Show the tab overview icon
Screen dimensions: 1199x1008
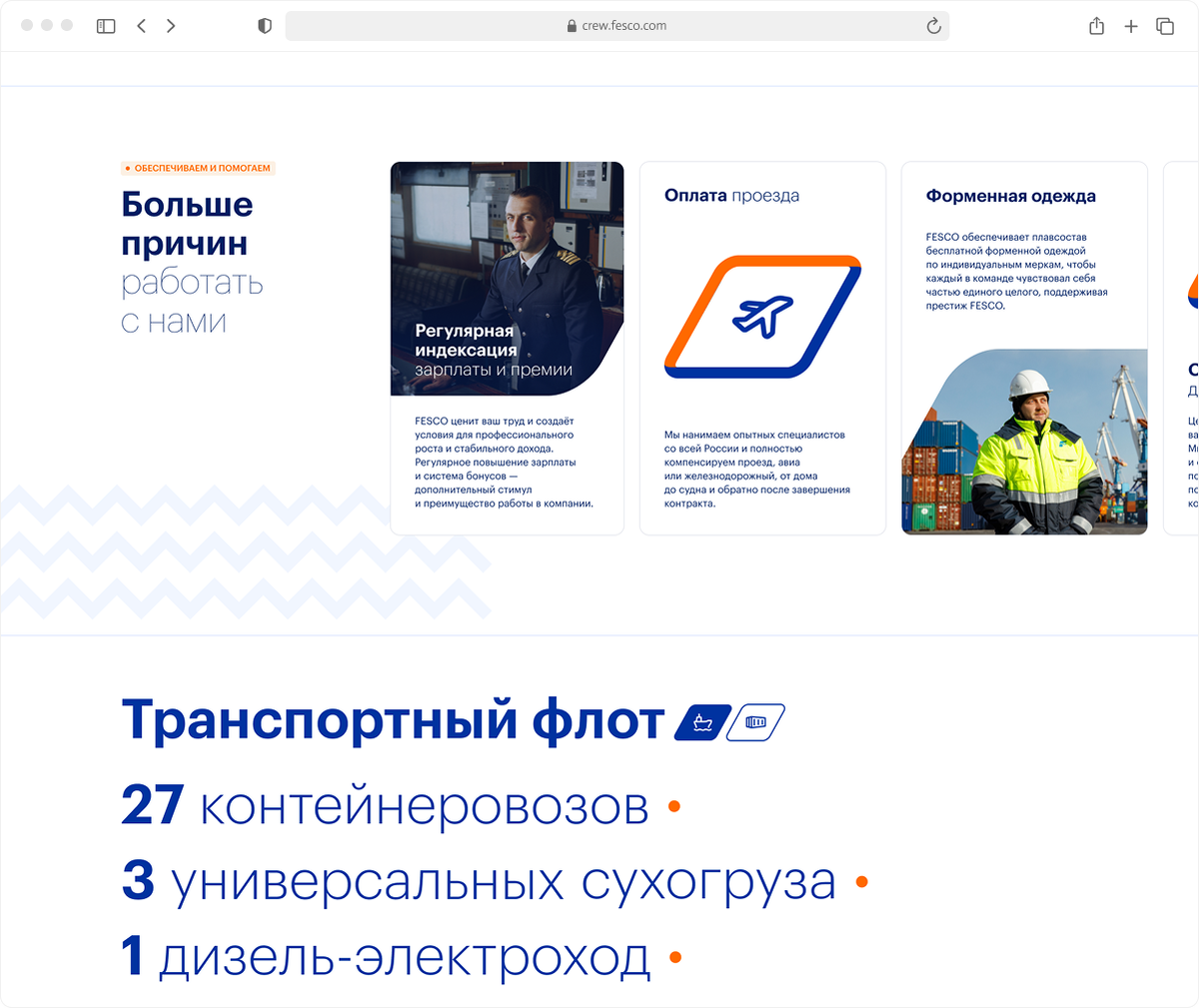1165,26
